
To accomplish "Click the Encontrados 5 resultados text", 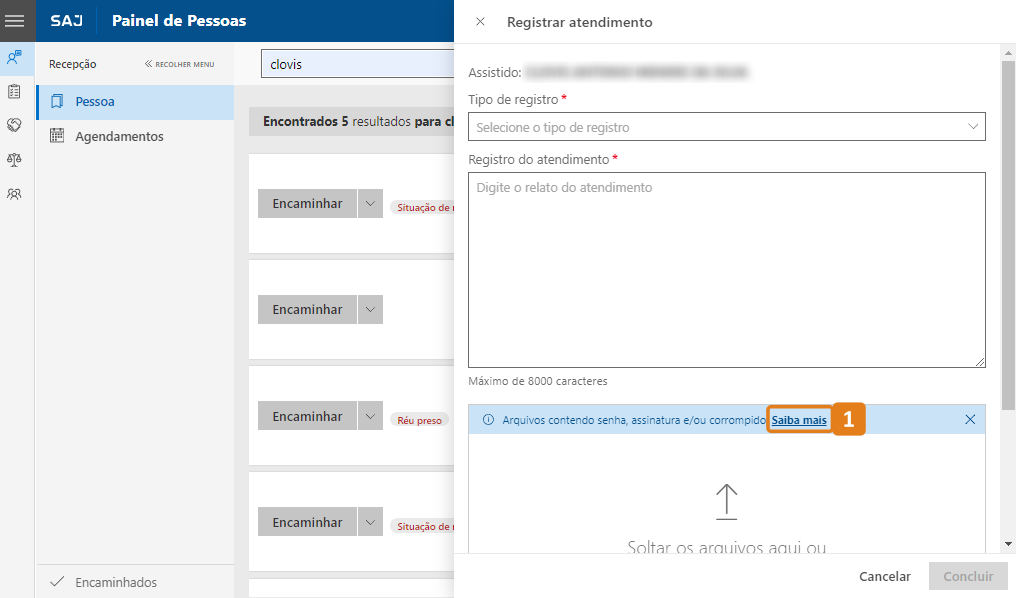I will [x=358, y=121].
